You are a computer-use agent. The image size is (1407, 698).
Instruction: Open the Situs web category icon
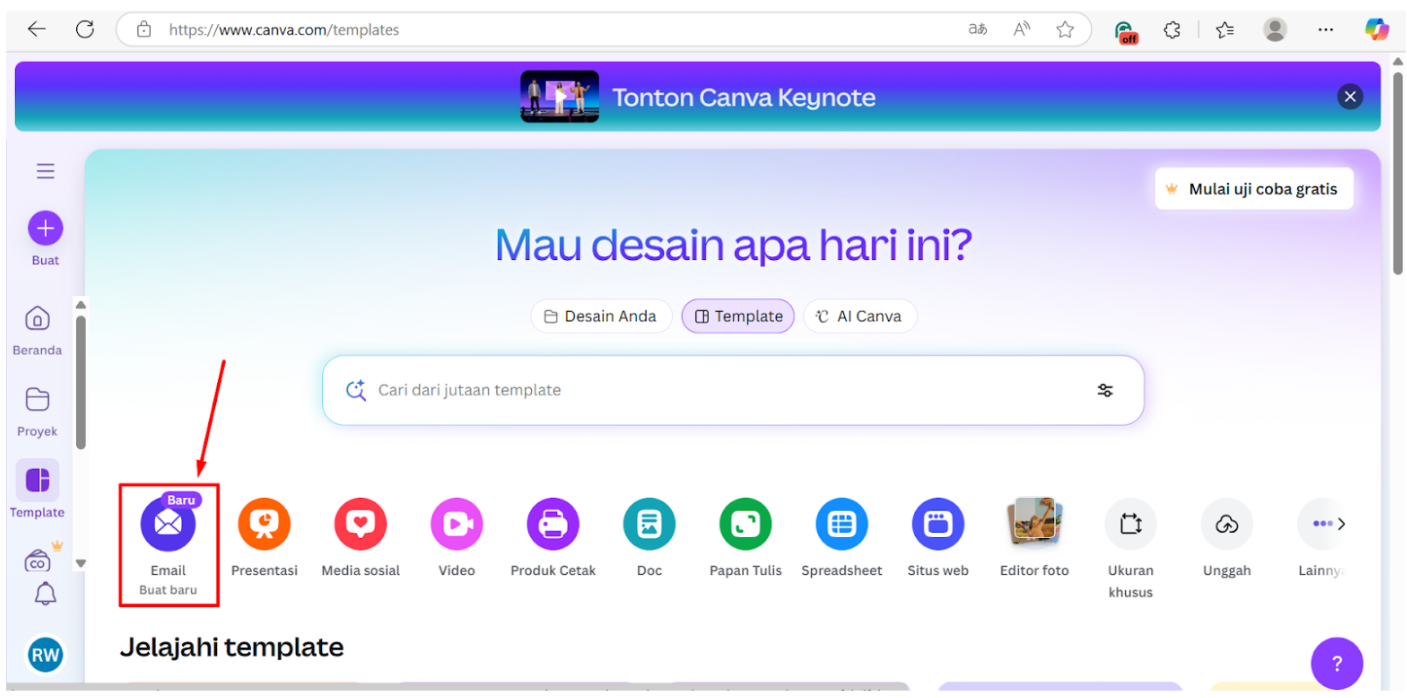(x=937, y=523)
